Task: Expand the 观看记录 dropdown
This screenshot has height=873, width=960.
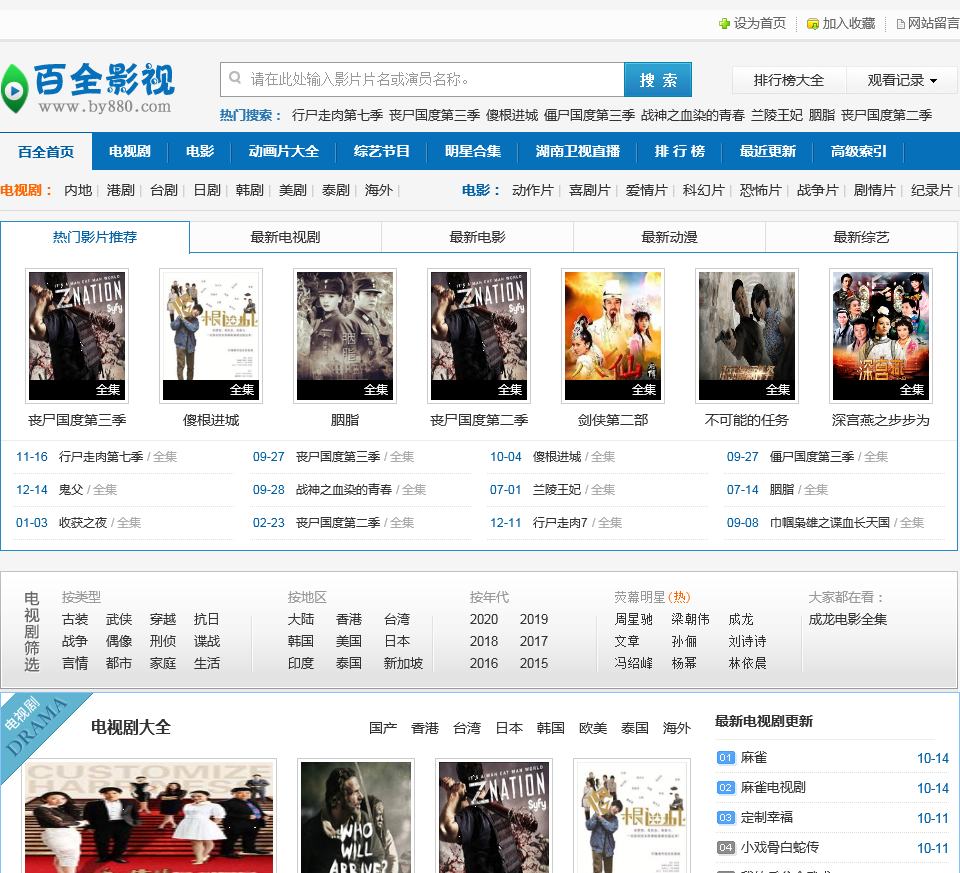Action: [x=902, y=80]
